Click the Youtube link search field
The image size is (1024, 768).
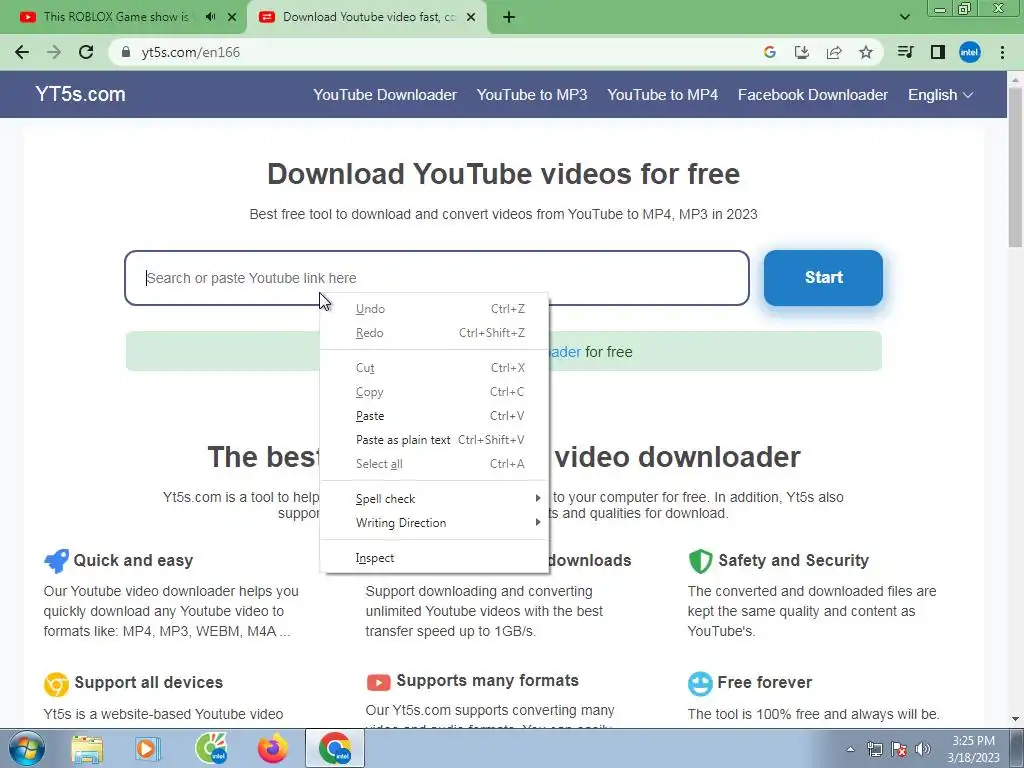(437, 278)
